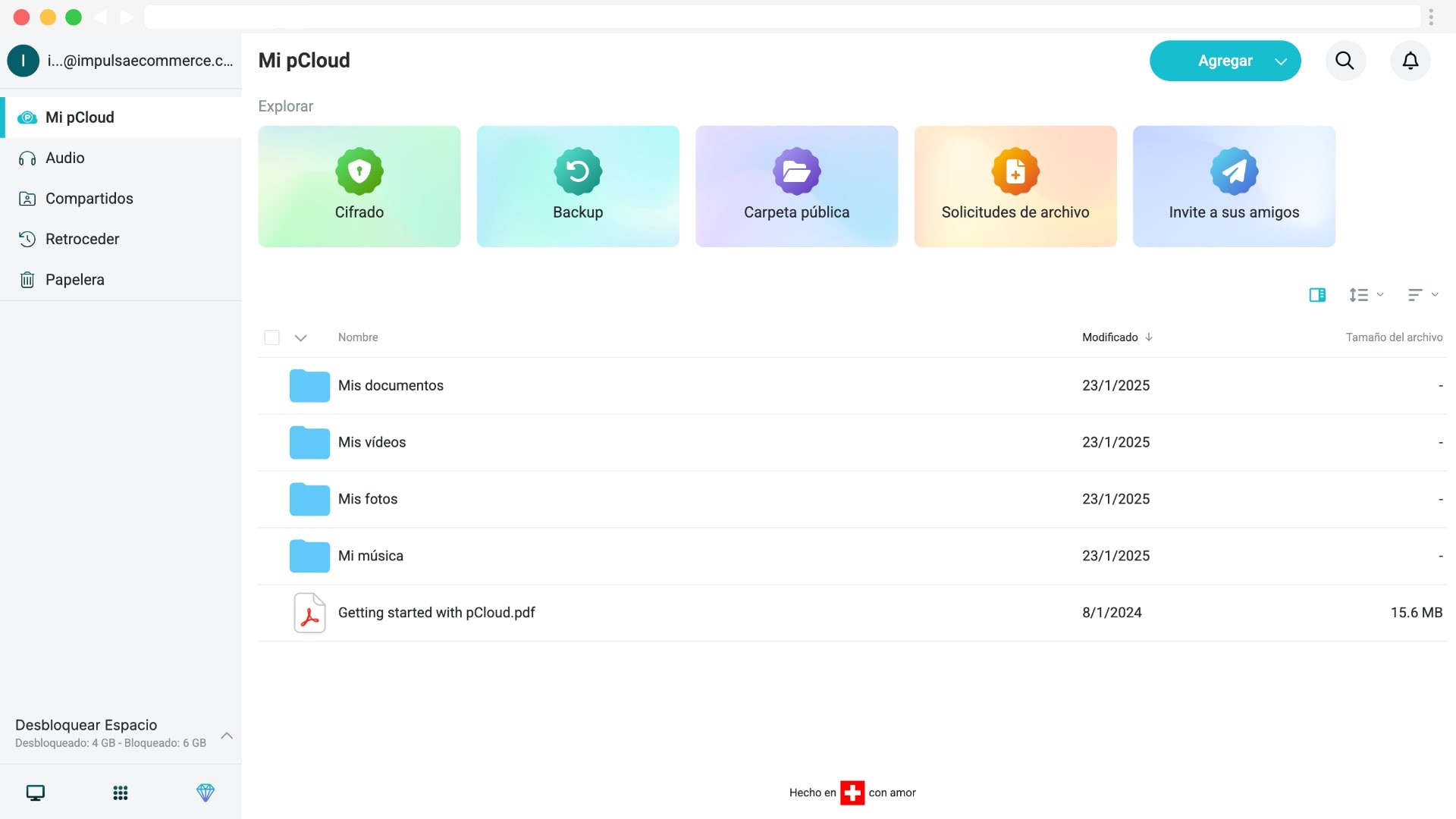Open the search icon
Image resolution: width=1456 pixels, height=819 pixels.
(1345, 61)
